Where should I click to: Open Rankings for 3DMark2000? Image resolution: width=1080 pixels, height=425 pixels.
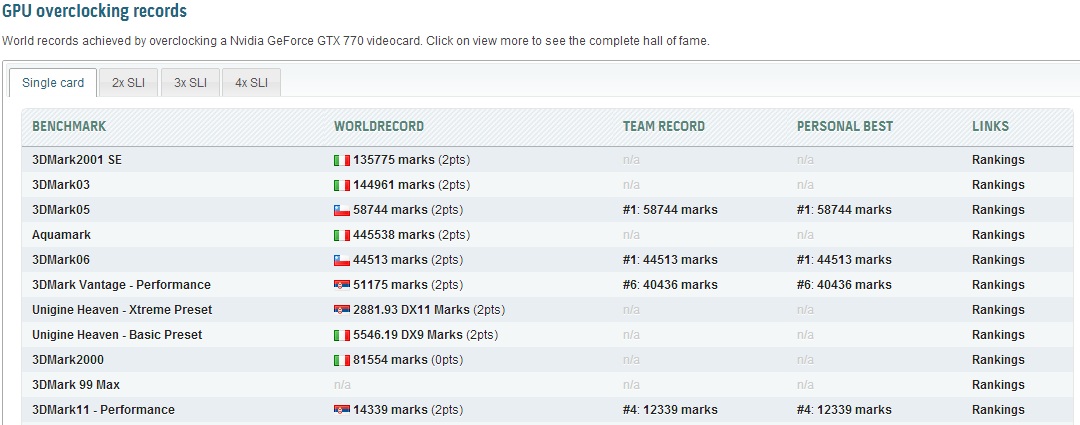click(x=998, y=360)
